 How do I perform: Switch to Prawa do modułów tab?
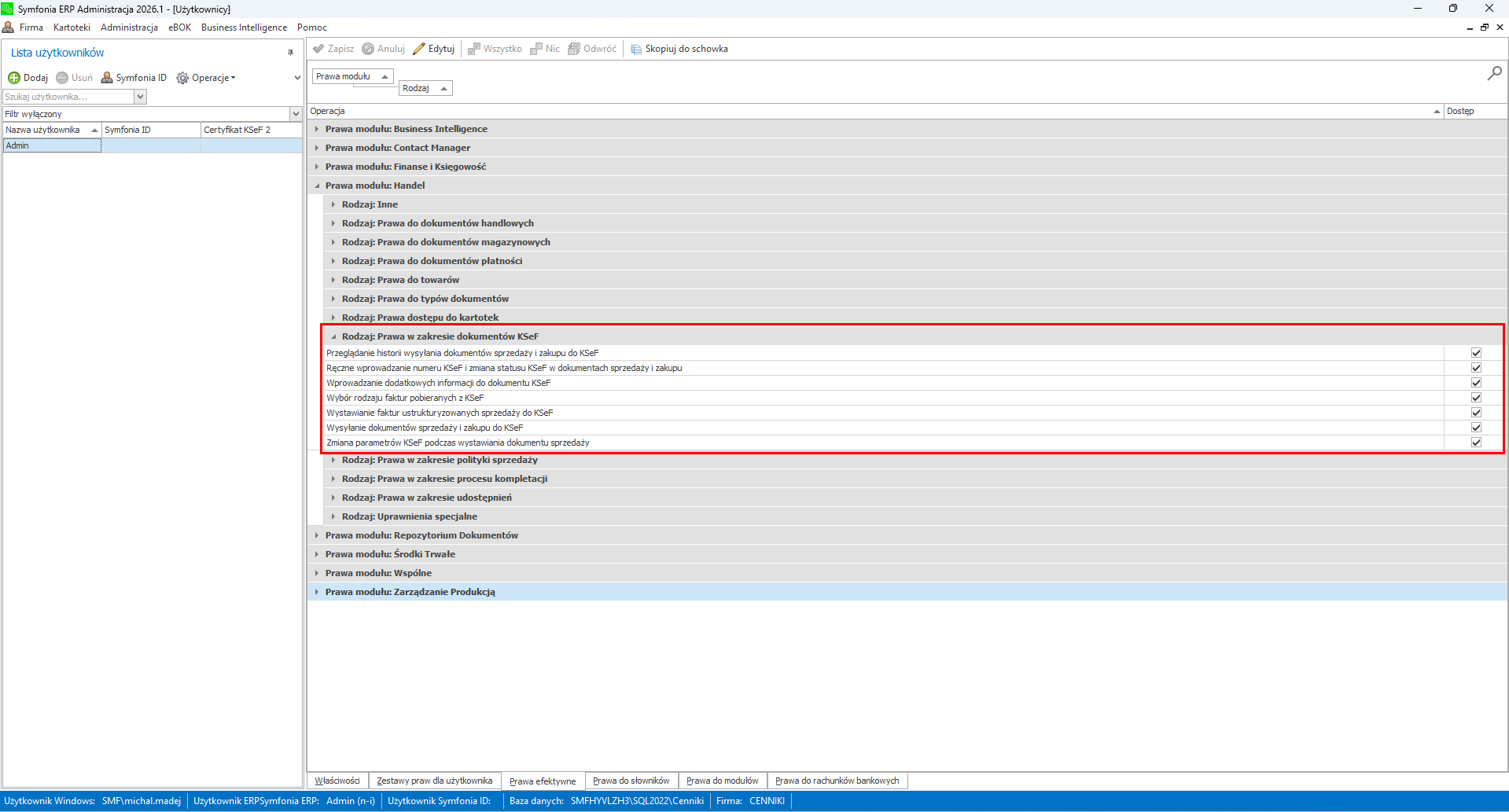[722, 781]
